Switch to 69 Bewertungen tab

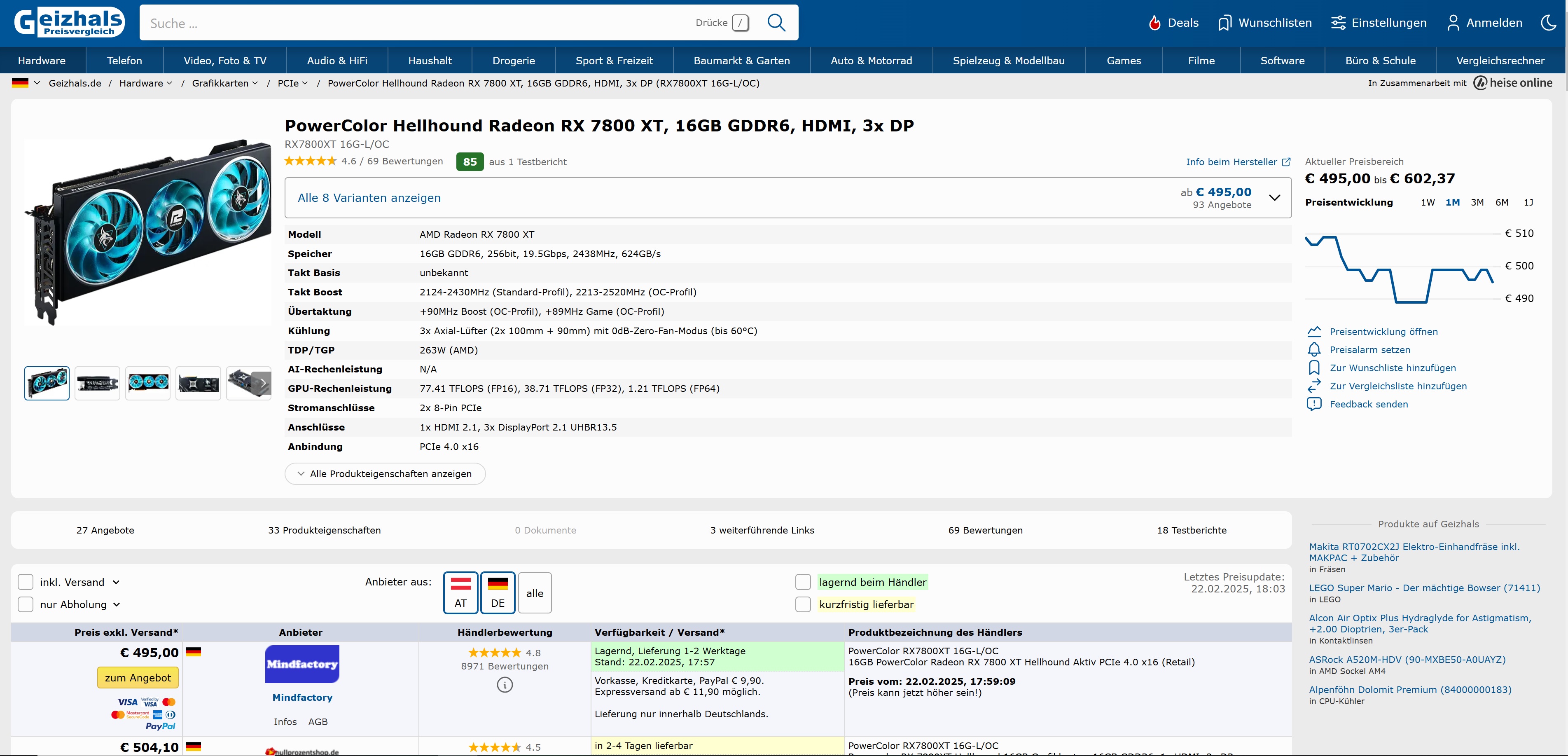[985, 530]
